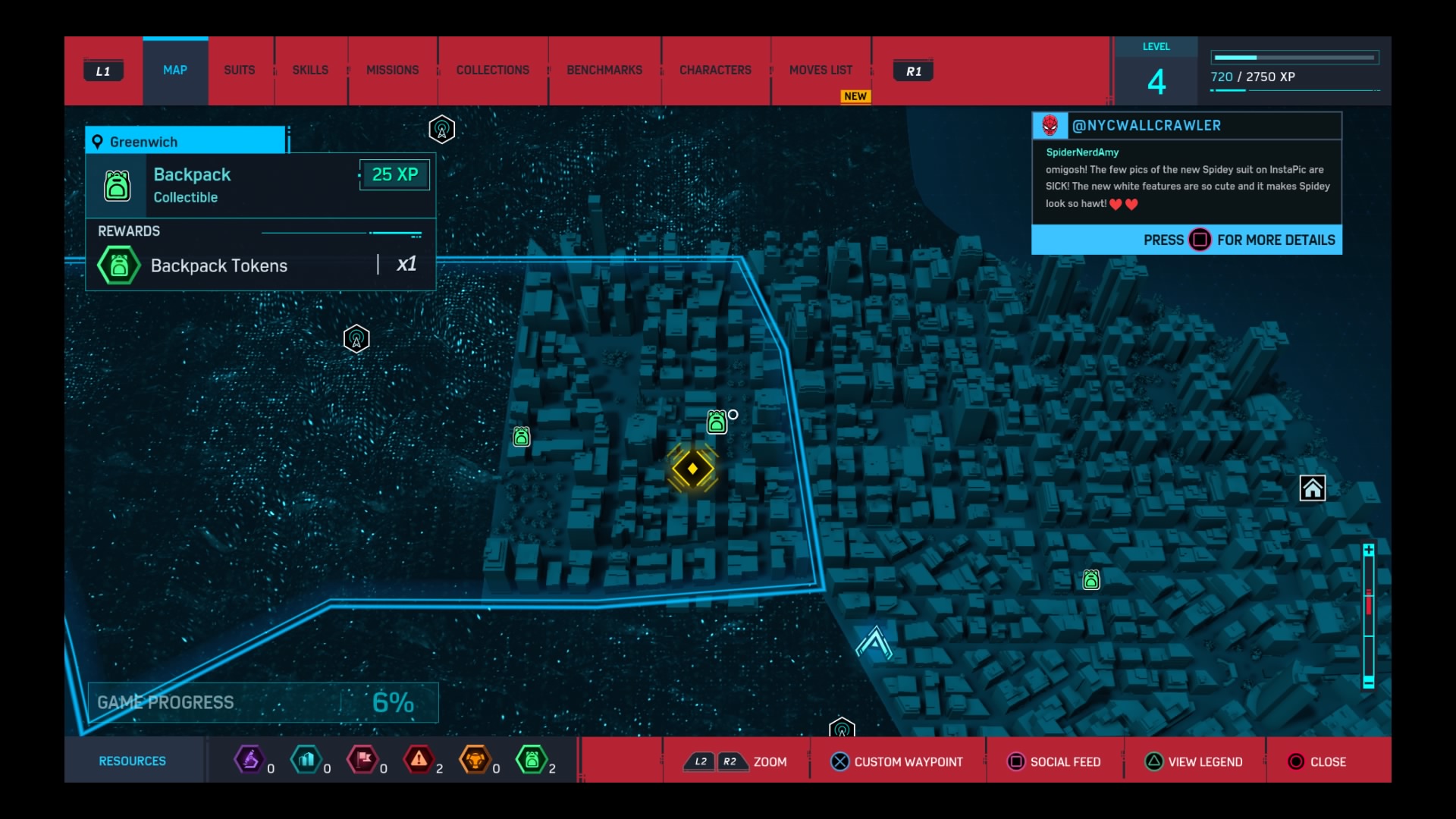Click the SpiderNerdAmy username

(1082, 152)
